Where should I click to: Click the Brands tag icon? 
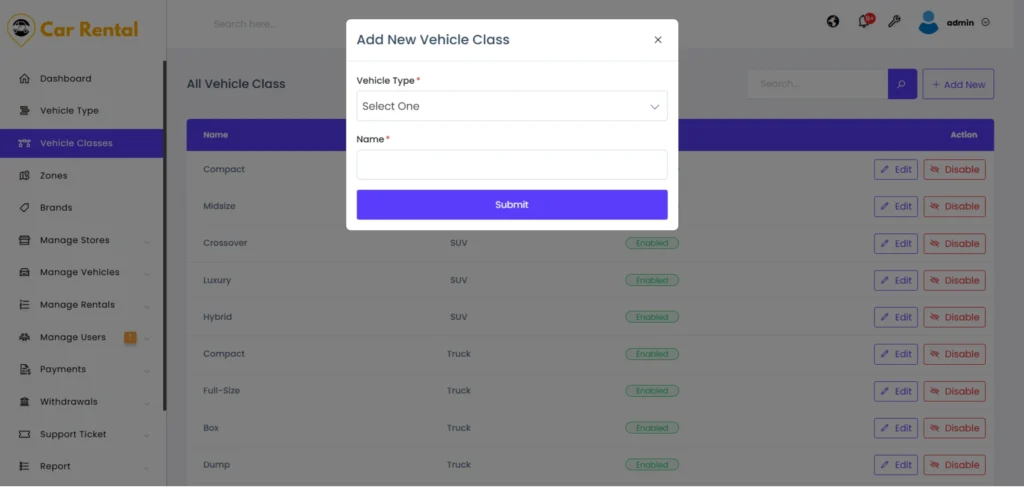tap(24, 208)
